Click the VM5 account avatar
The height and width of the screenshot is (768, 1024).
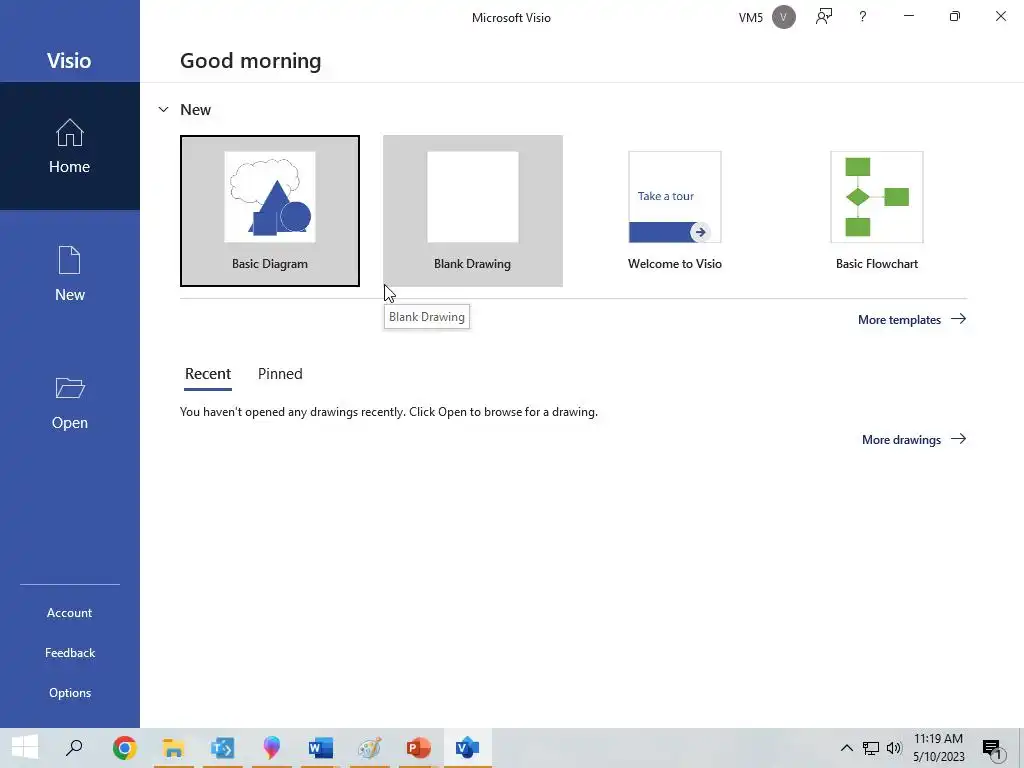[x=784, y=17]
